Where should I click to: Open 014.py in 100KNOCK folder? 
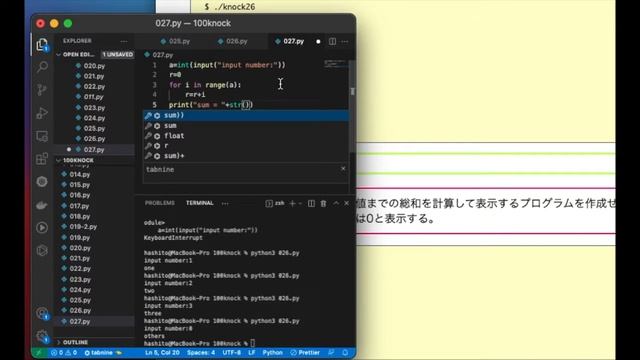coord(80,174)
